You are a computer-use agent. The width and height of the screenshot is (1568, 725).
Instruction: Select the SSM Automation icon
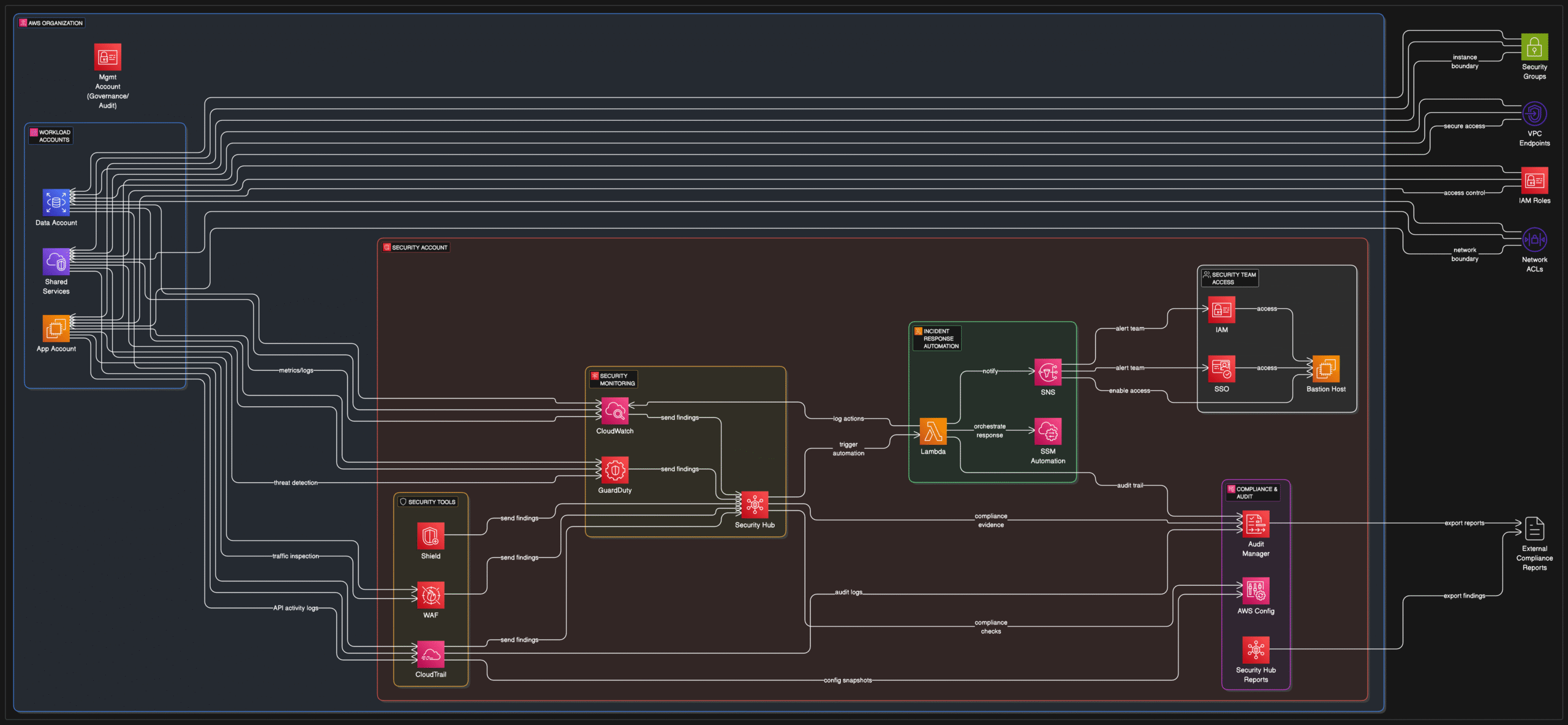pyautogui.click(x=1047, y=431)
